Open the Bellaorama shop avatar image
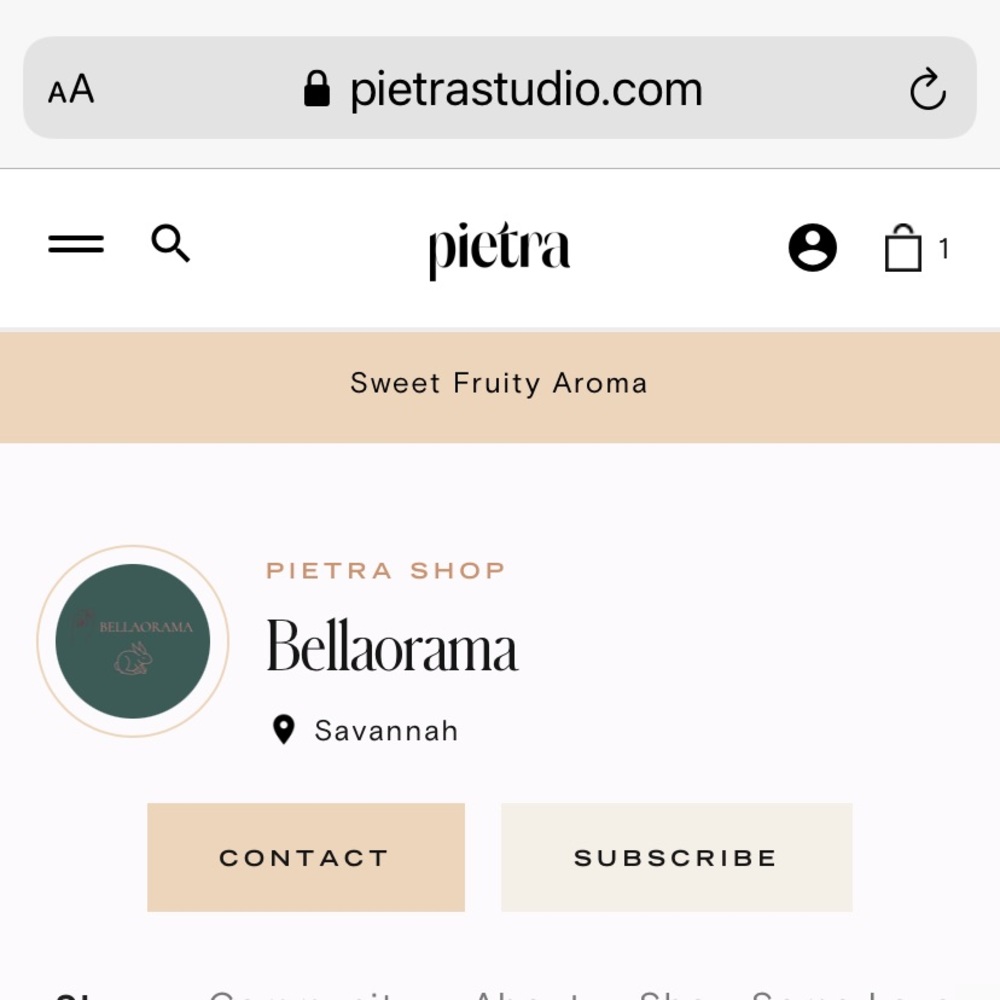Viewport: 1000px width, 1000px height. click(133, 641)
